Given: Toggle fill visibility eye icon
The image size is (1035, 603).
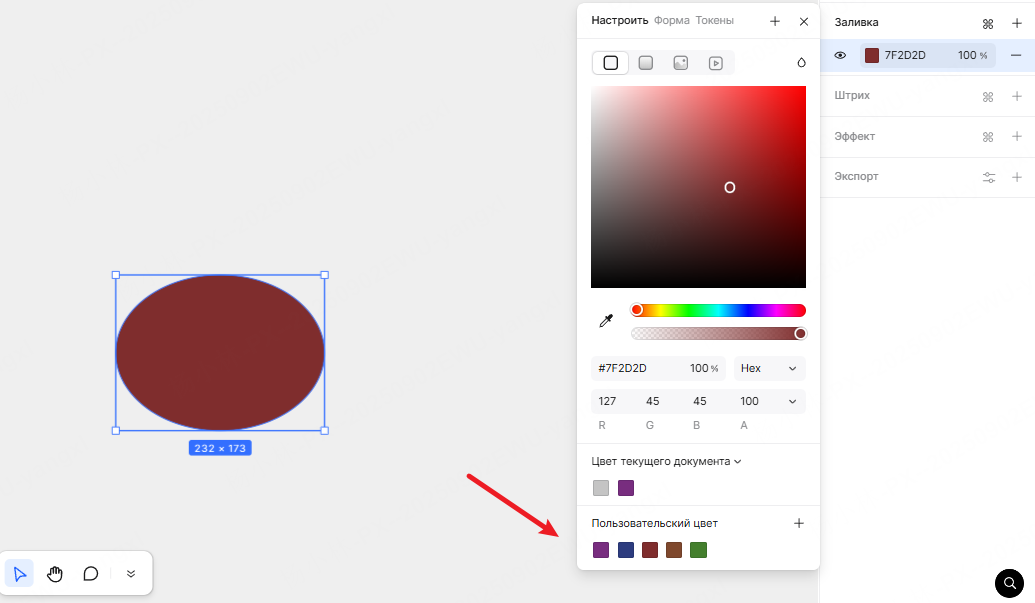Looking at the screenshot, I should (x=840, y=56).
